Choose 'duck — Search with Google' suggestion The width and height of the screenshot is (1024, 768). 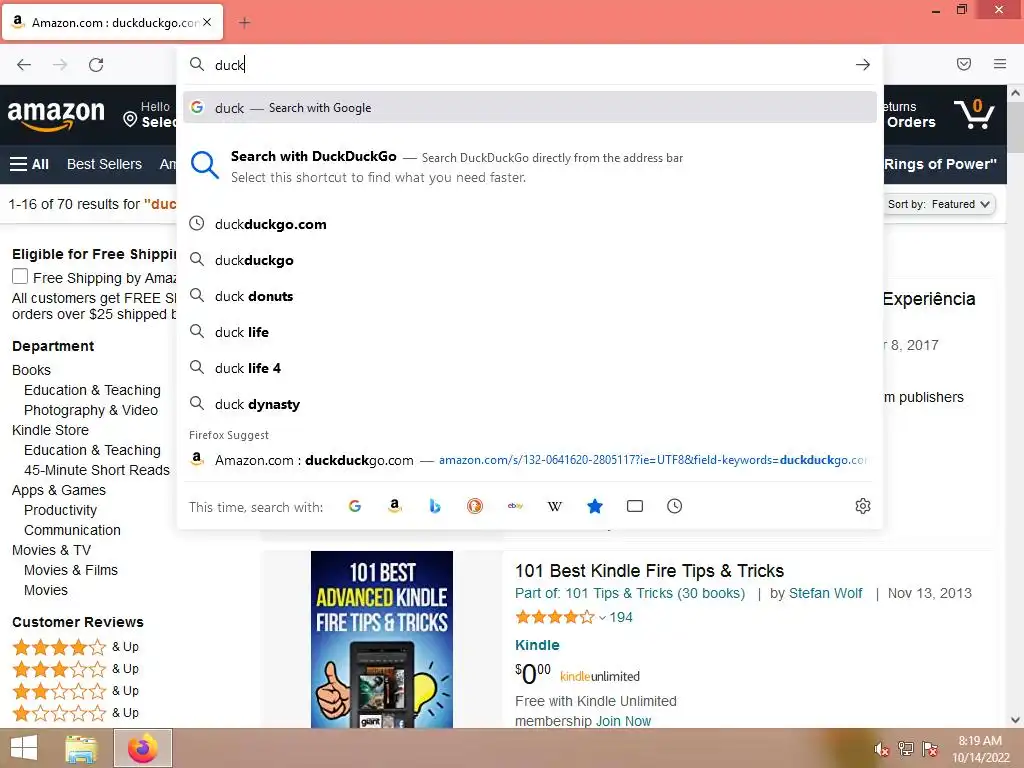click(530, 108)
